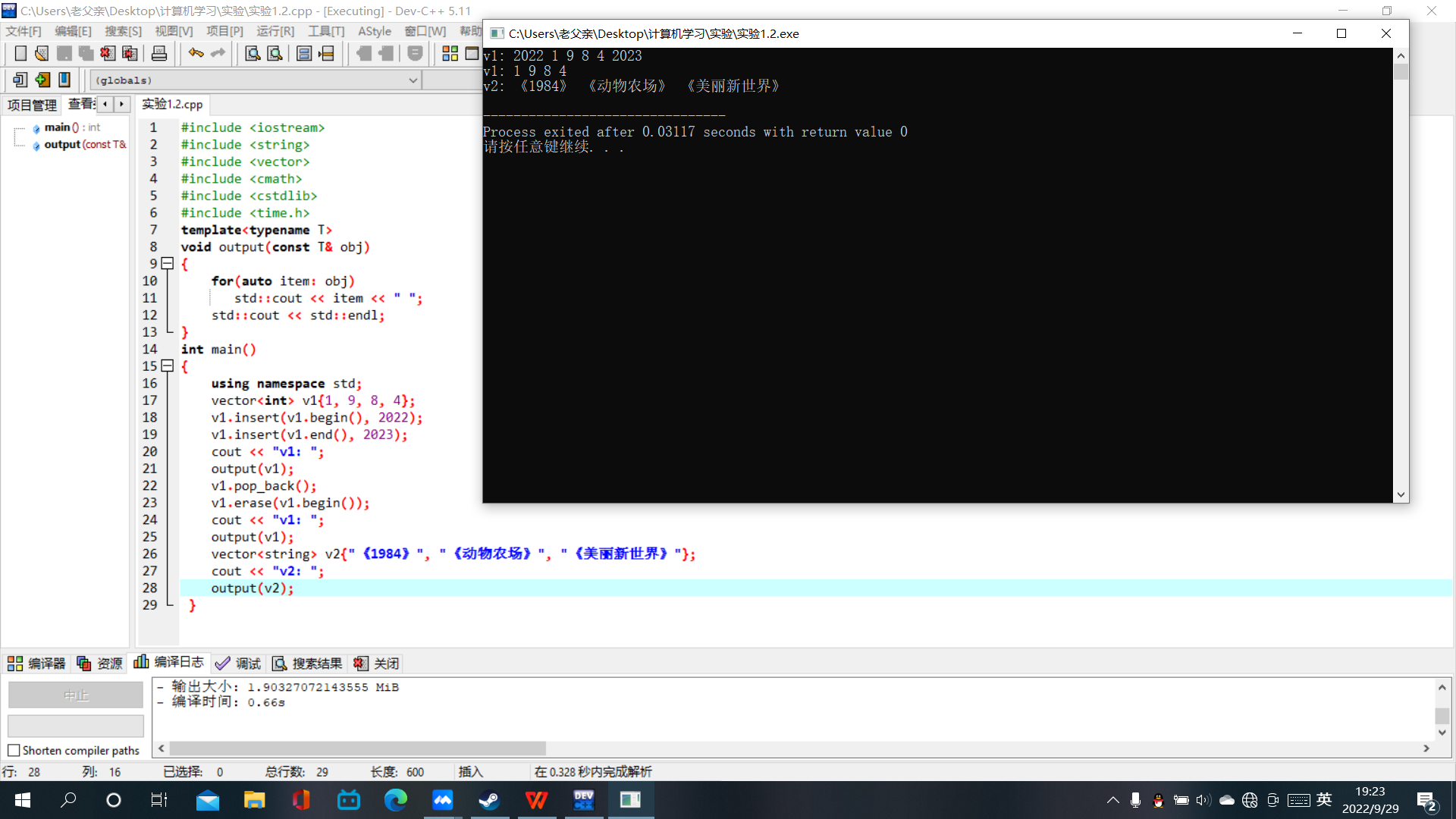Click the Open file toolbar icon

42,53
